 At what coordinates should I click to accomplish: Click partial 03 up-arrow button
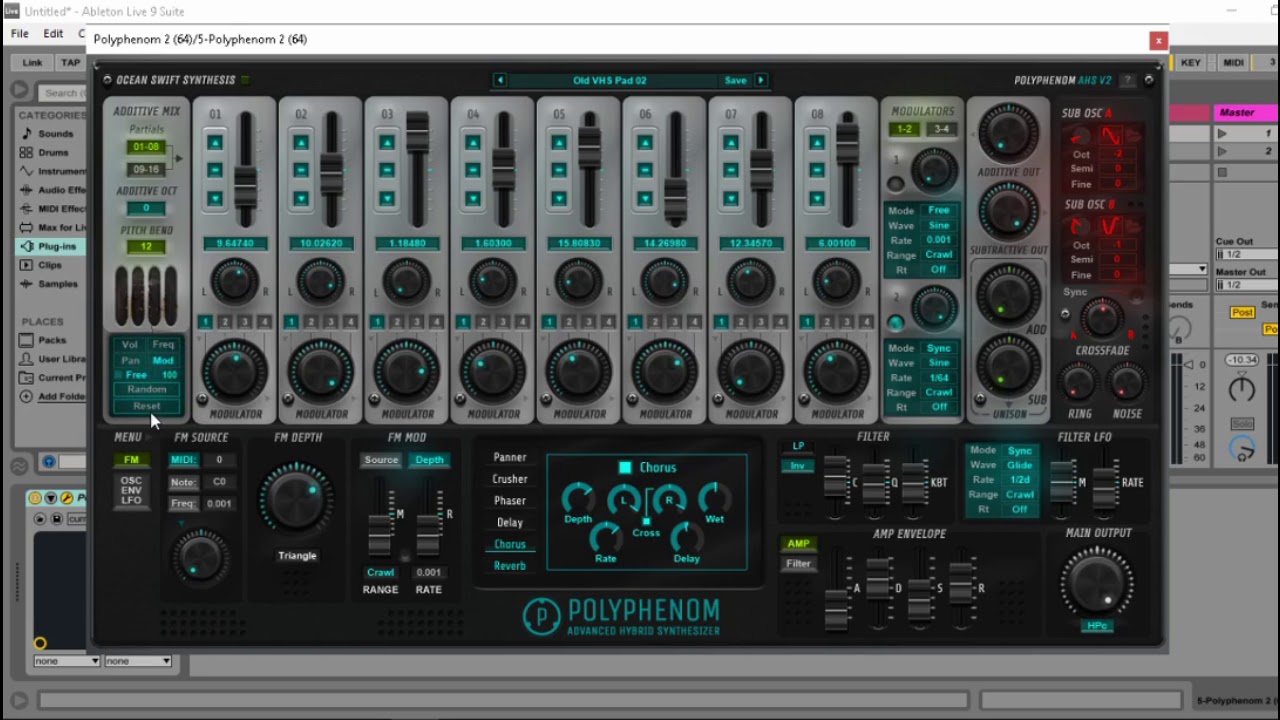[x=387, y=143]
